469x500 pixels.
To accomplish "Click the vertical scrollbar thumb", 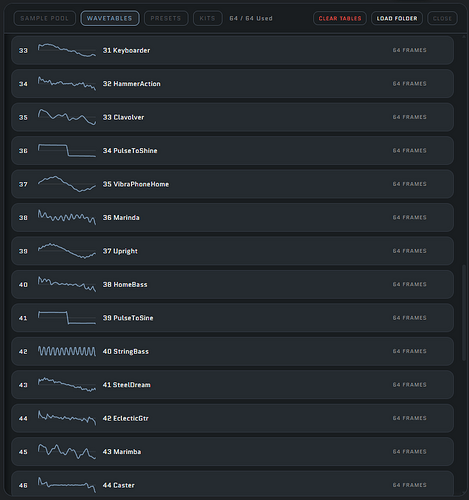I will pos(464,313).
